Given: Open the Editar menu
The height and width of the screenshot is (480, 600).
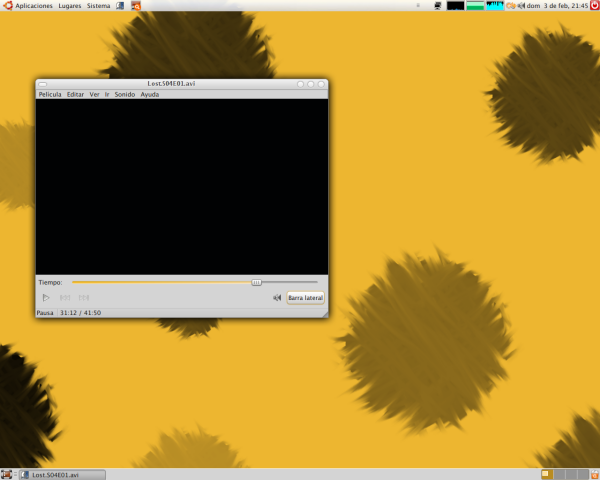Looking at the screenshot, I should (75, 95).
